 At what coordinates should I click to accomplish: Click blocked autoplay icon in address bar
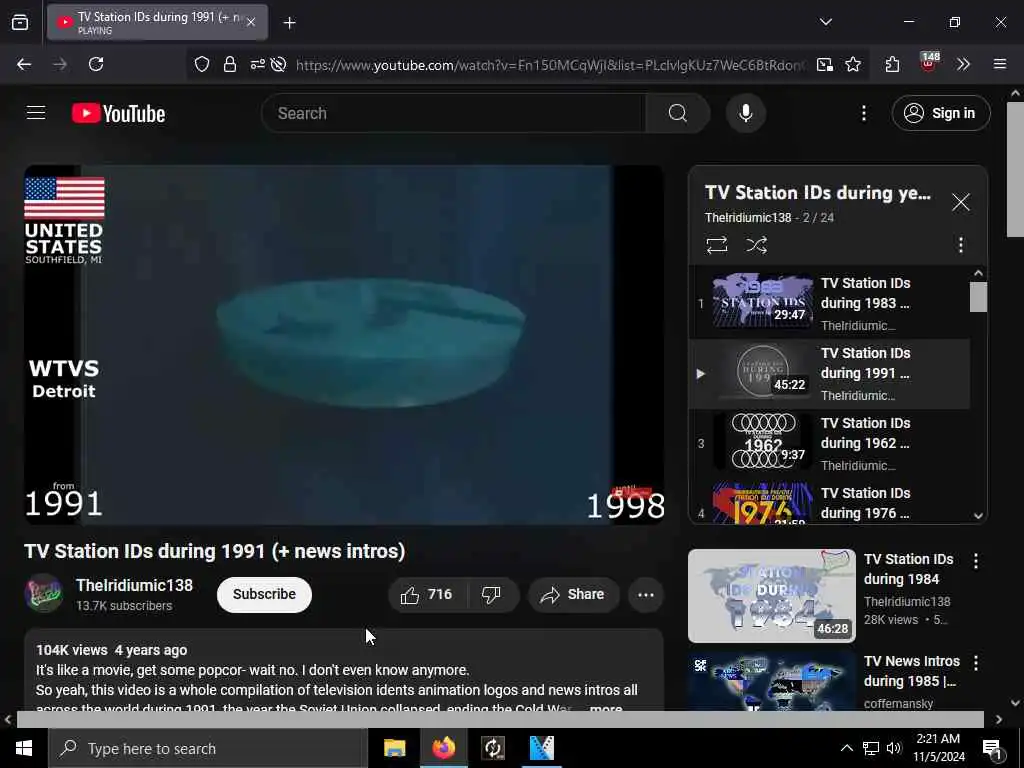pos(279,64)
